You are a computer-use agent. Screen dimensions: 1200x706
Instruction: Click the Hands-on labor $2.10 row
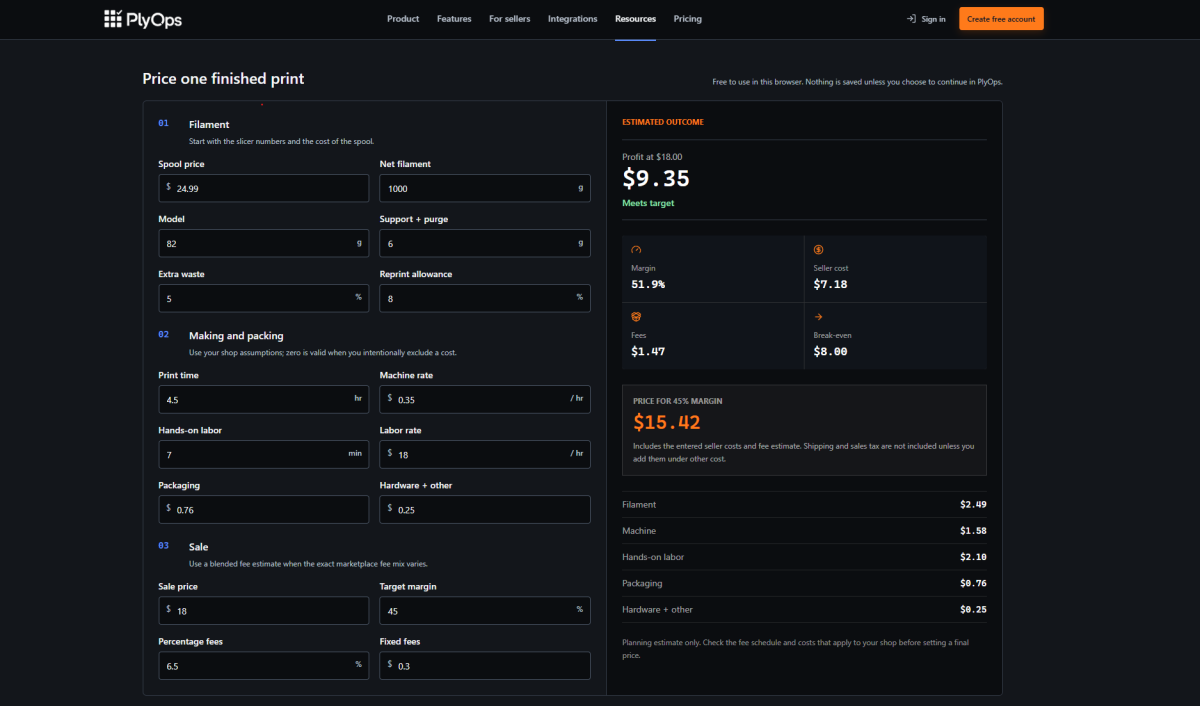tap(804, 557)
